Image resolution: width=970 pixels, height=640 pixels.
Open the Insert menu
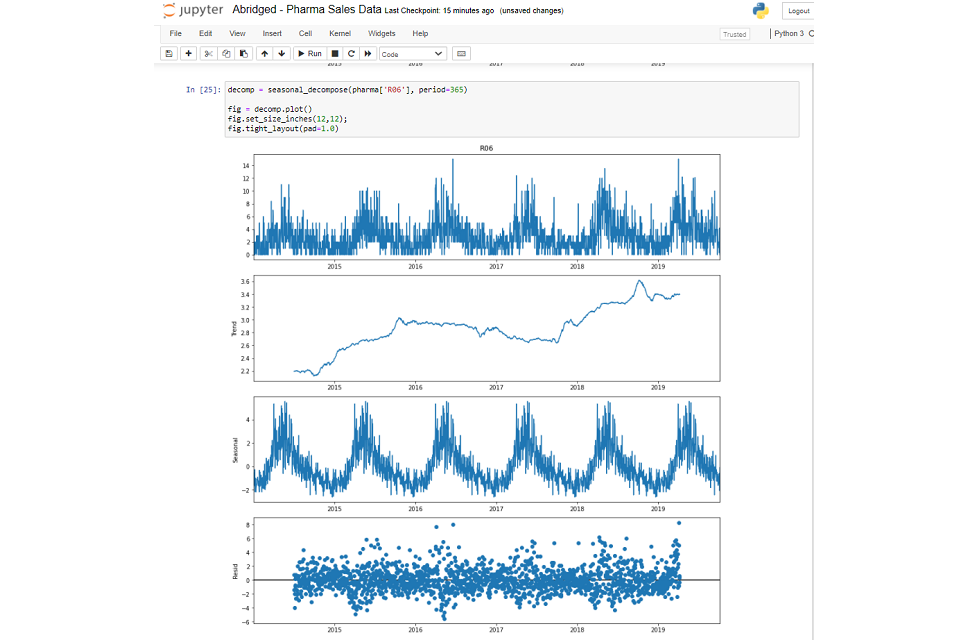[x=272, y=33]
